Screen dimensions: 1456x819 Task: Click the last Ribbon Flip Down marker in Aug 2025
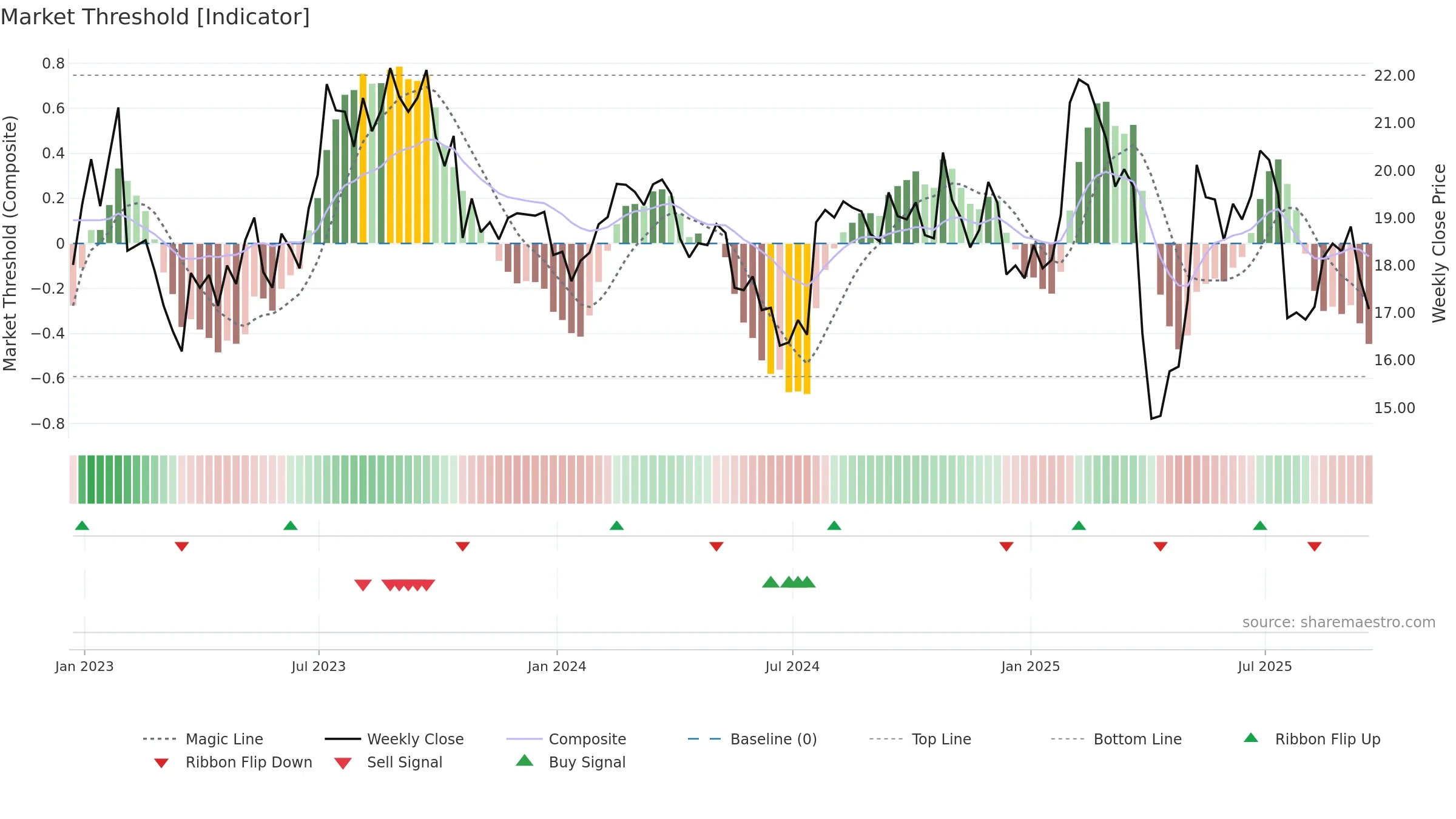(x=1315, y=547)
